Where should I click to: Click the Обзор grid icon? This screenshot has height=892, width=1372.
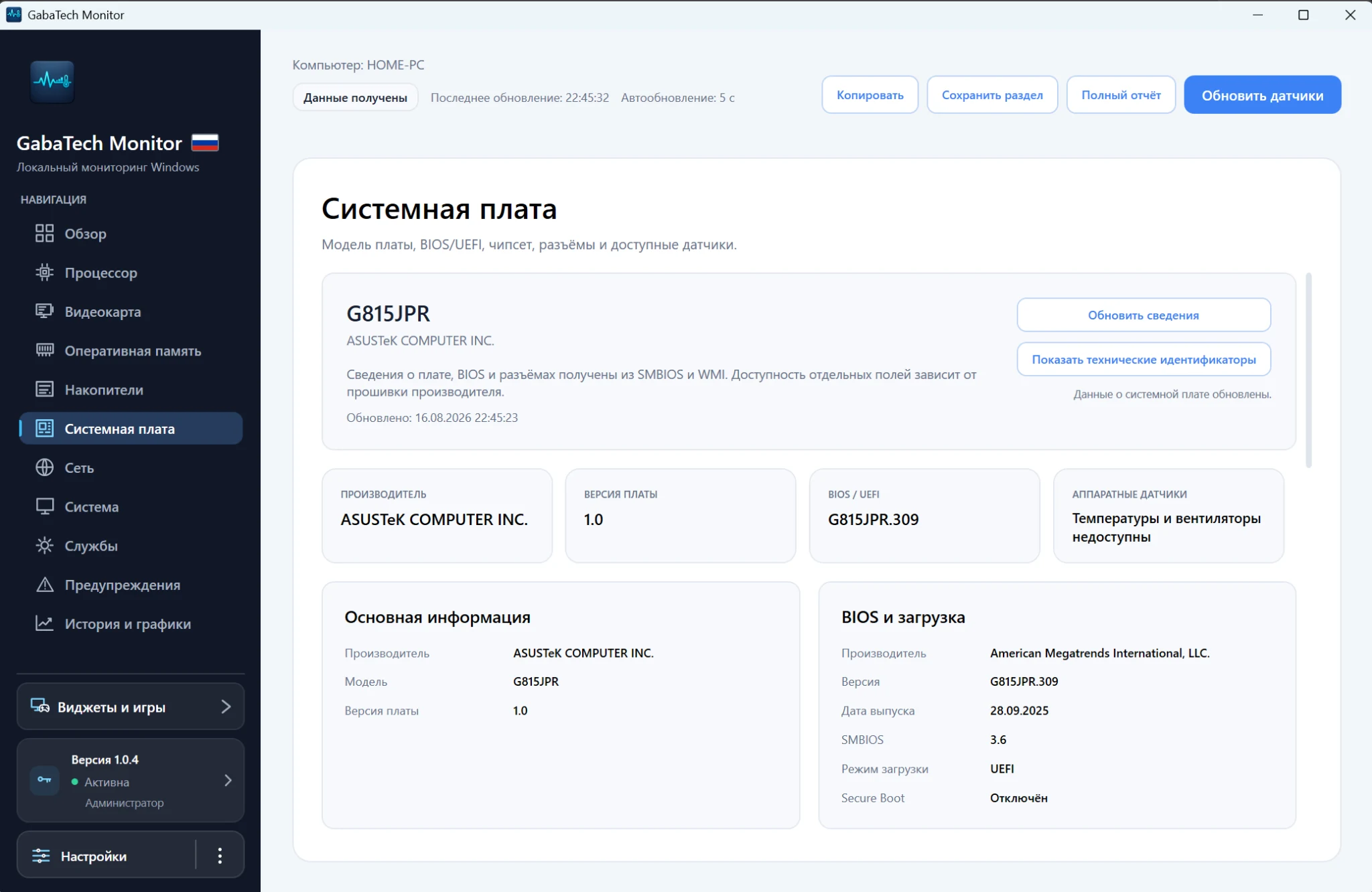tap(44, 233)
